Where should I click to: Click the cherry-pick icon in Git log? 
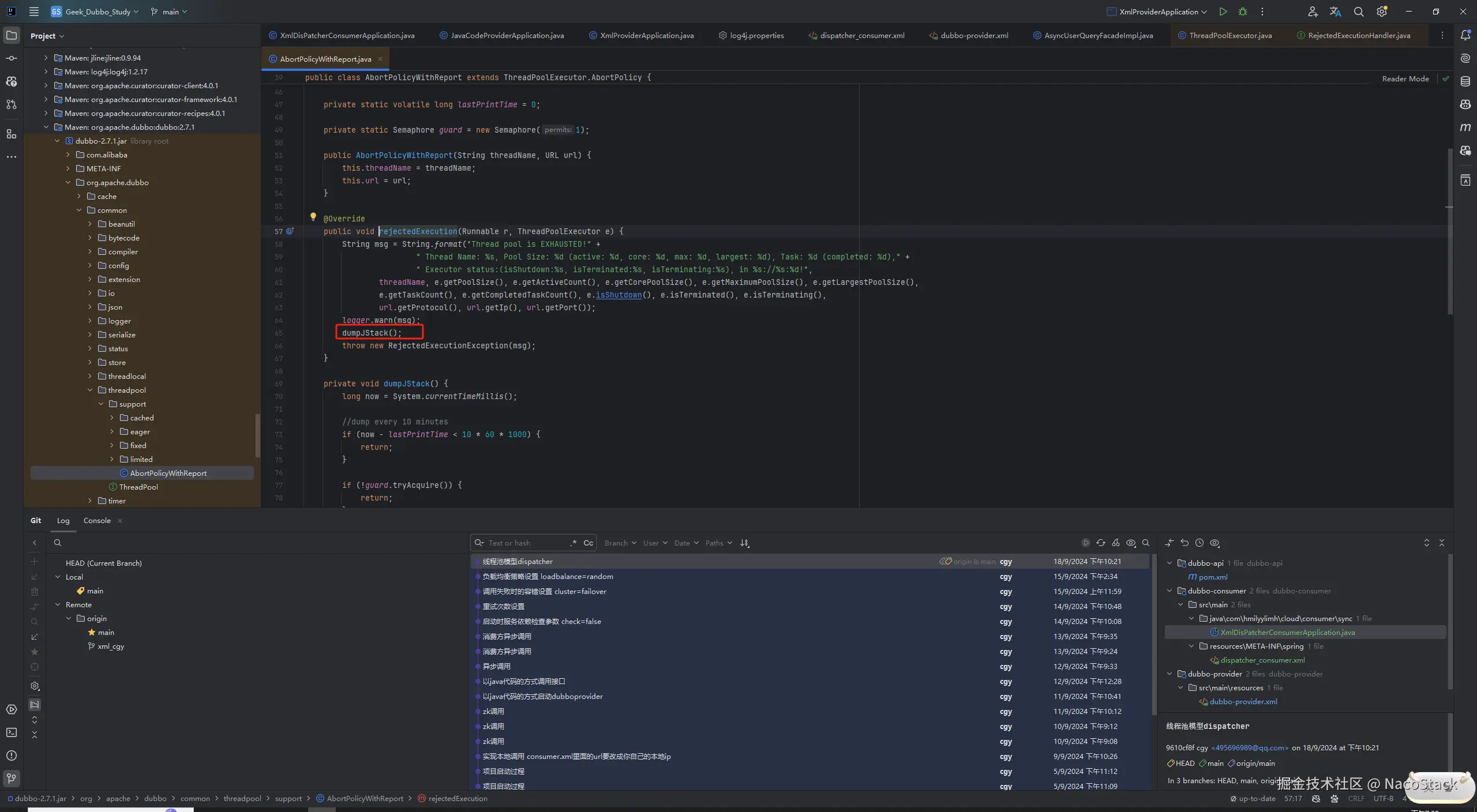[x=1116, y=543]
